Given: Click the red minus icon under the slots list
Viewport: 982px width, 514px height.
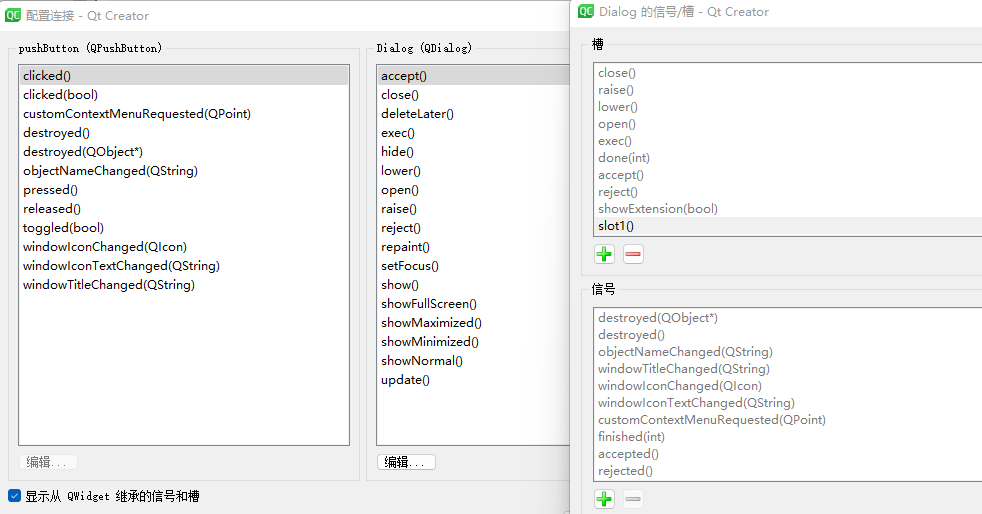Looking at the screenshot, I should (x=633, y=254).
